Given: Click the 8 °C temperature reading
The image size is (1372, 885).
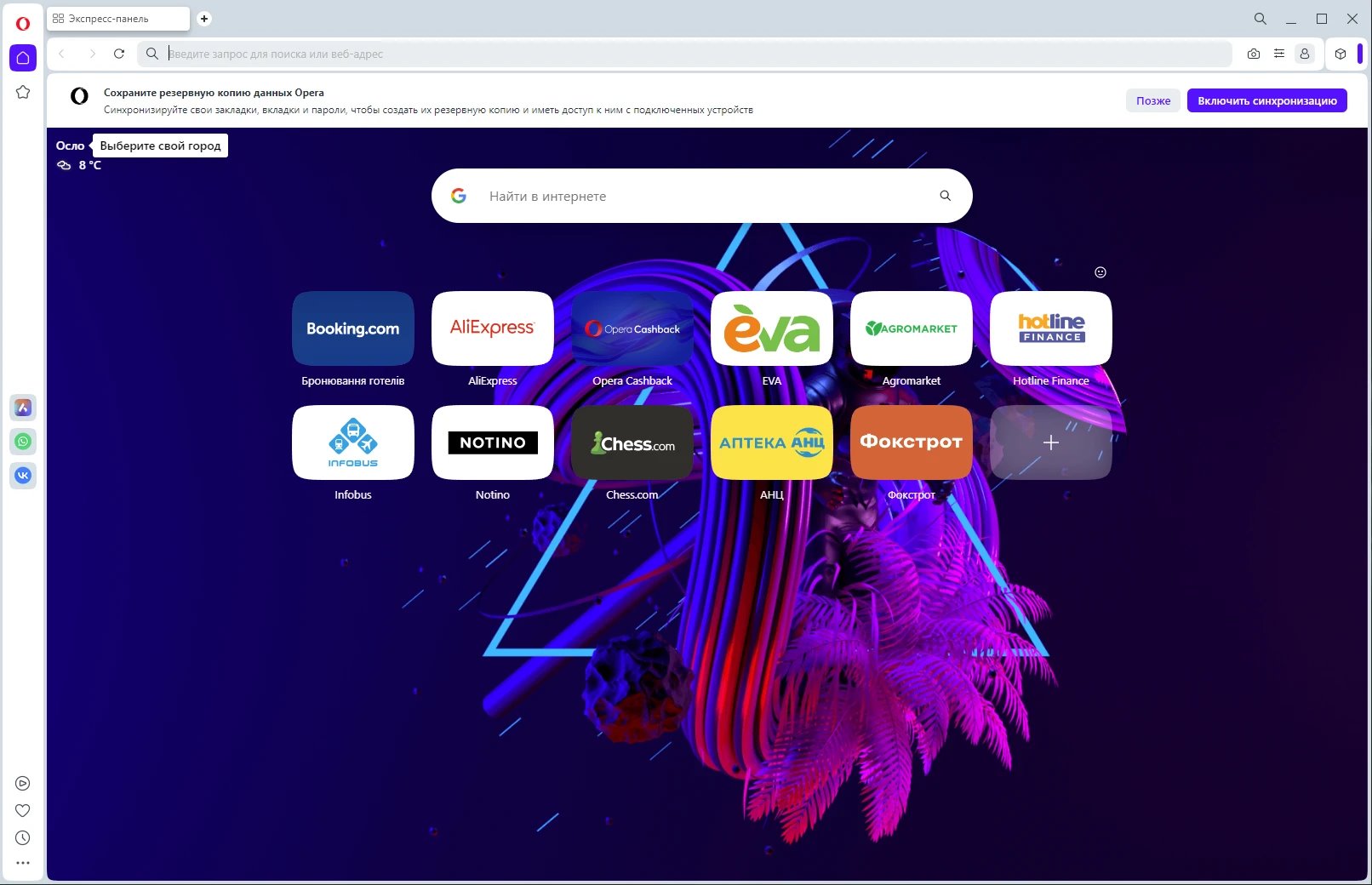Looking at the screenshot, I should (x=90, y=165).
